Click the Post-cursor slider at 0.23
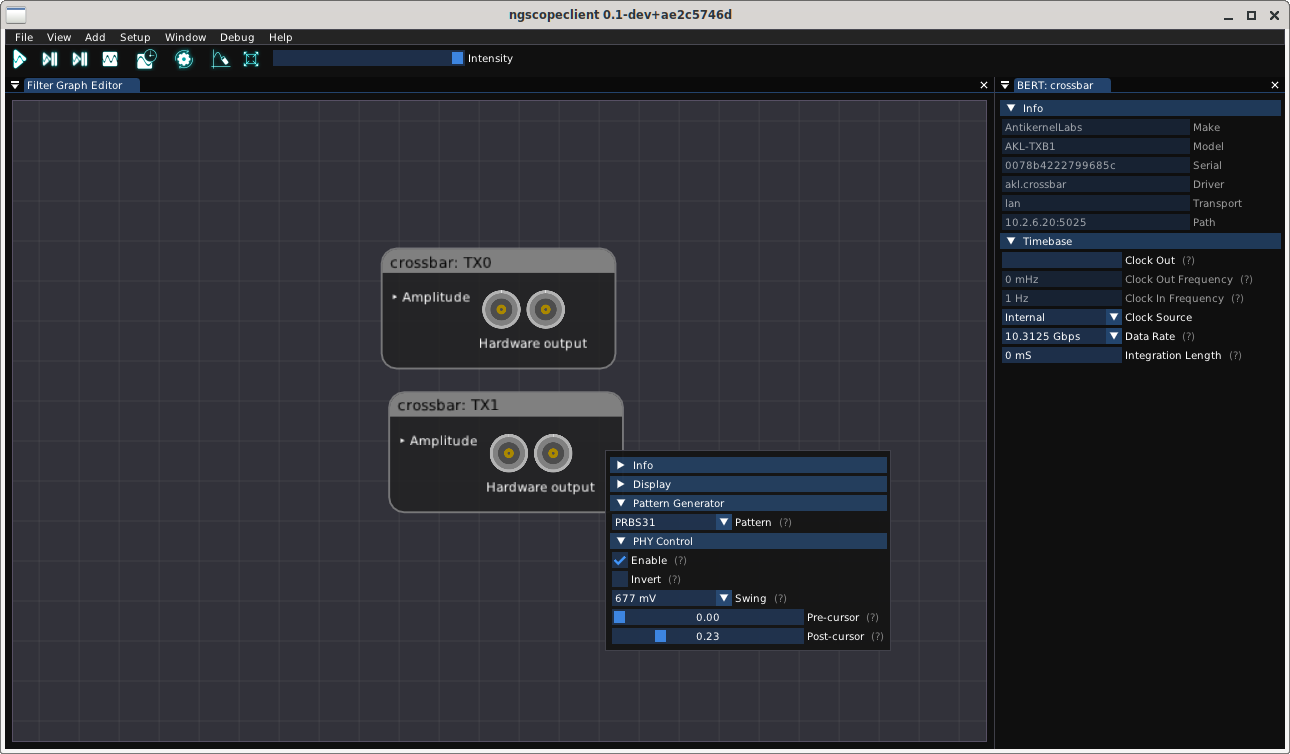This screenshot has width=1290, height=754. click(707, 636)
